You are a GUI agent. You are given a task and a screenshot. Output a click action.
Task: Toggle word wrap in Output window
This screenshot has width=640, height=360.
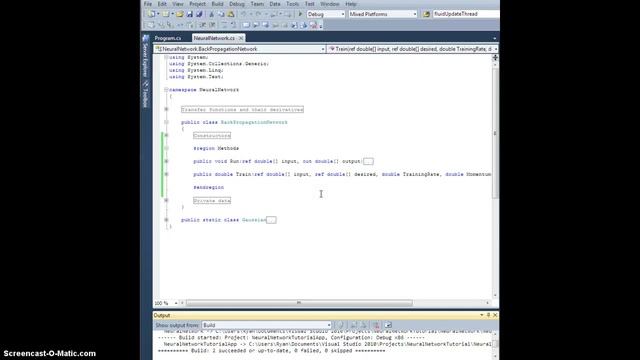point(388,325)
